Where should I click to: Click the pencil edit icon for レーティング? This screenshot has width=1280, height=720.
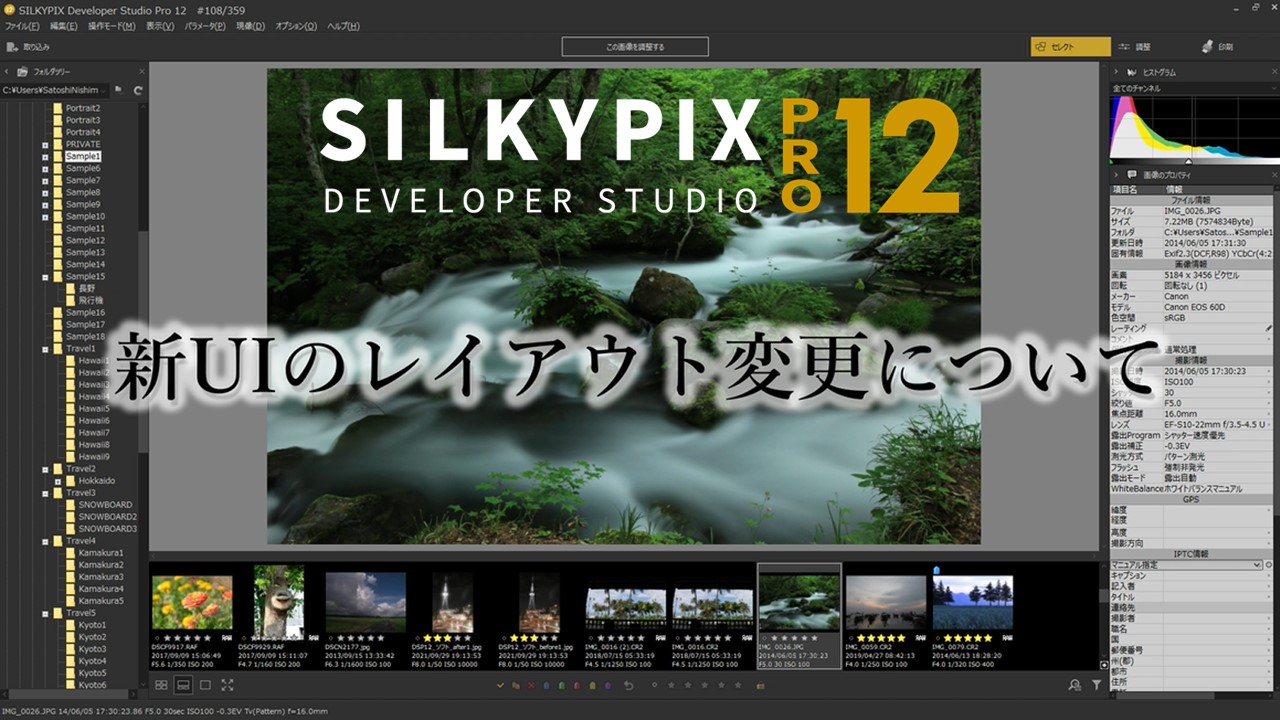click(x=1269, y=329)
